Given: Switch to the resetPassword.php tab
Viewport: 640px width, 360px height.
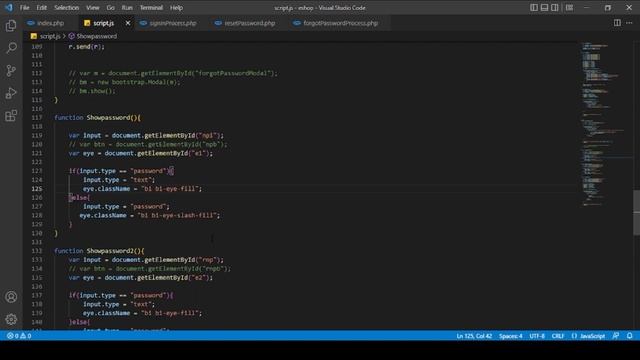Looking at the screenshot, I should coord(249,23).
